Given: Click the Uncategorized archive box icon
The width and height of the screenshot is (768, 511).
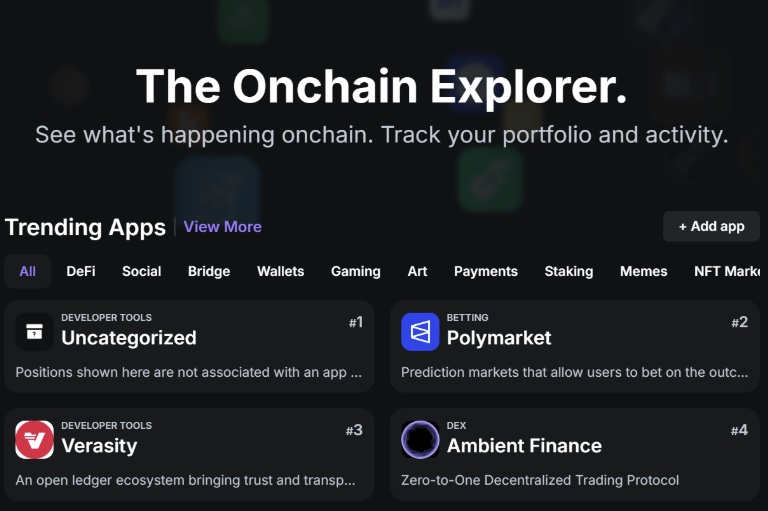Looking at the screenshot, I should coord(34,332).
